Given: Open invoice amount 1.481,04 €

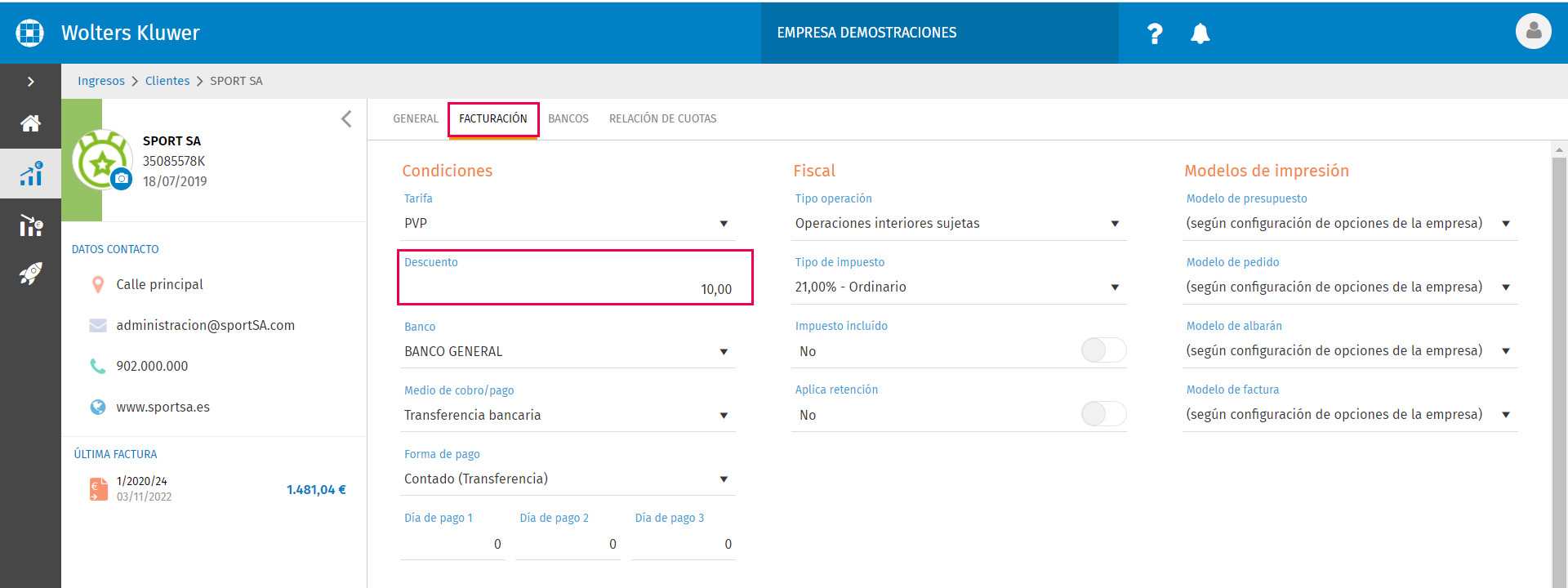Looking at the screenshot, I should tap(316, 490).
